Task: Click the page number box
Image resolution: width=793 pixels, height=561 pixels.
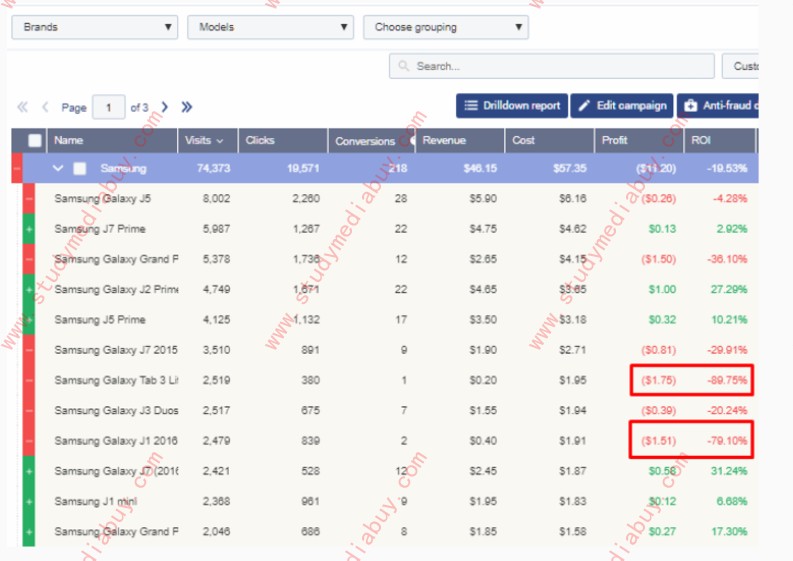Action: 109,107
